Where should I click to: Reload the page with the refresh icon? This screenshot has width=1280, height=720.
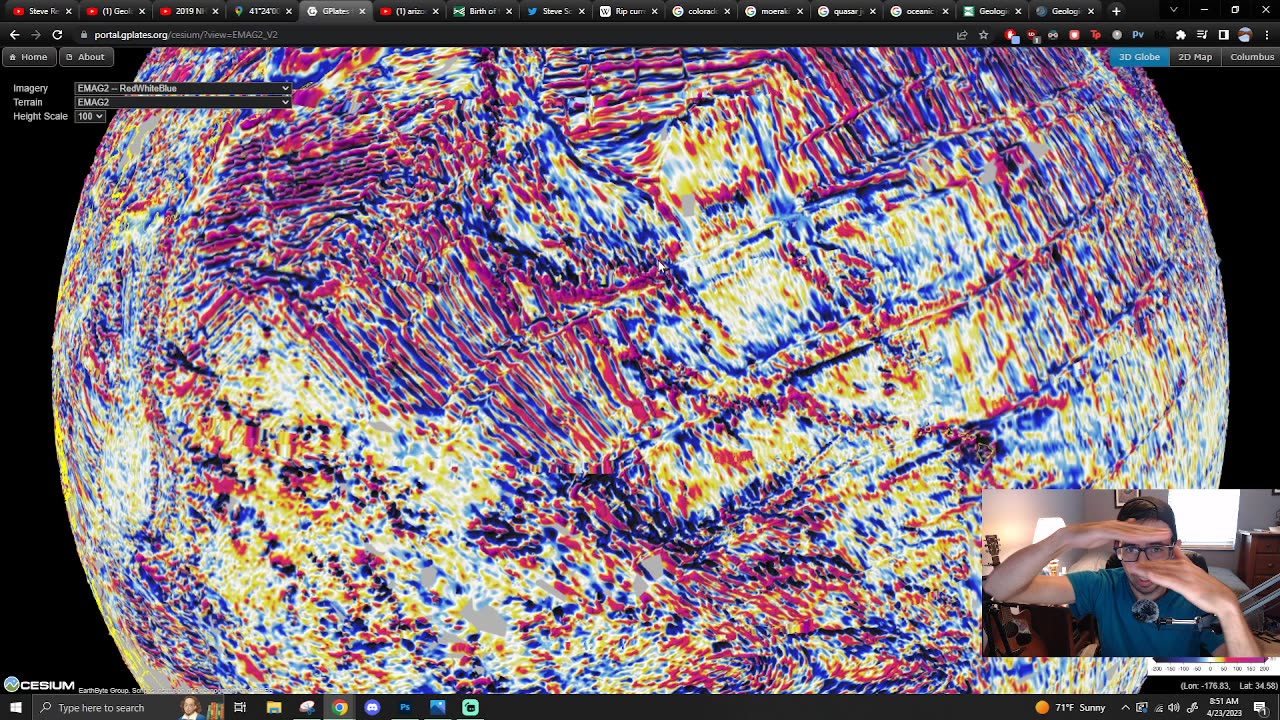coord(57,34)
